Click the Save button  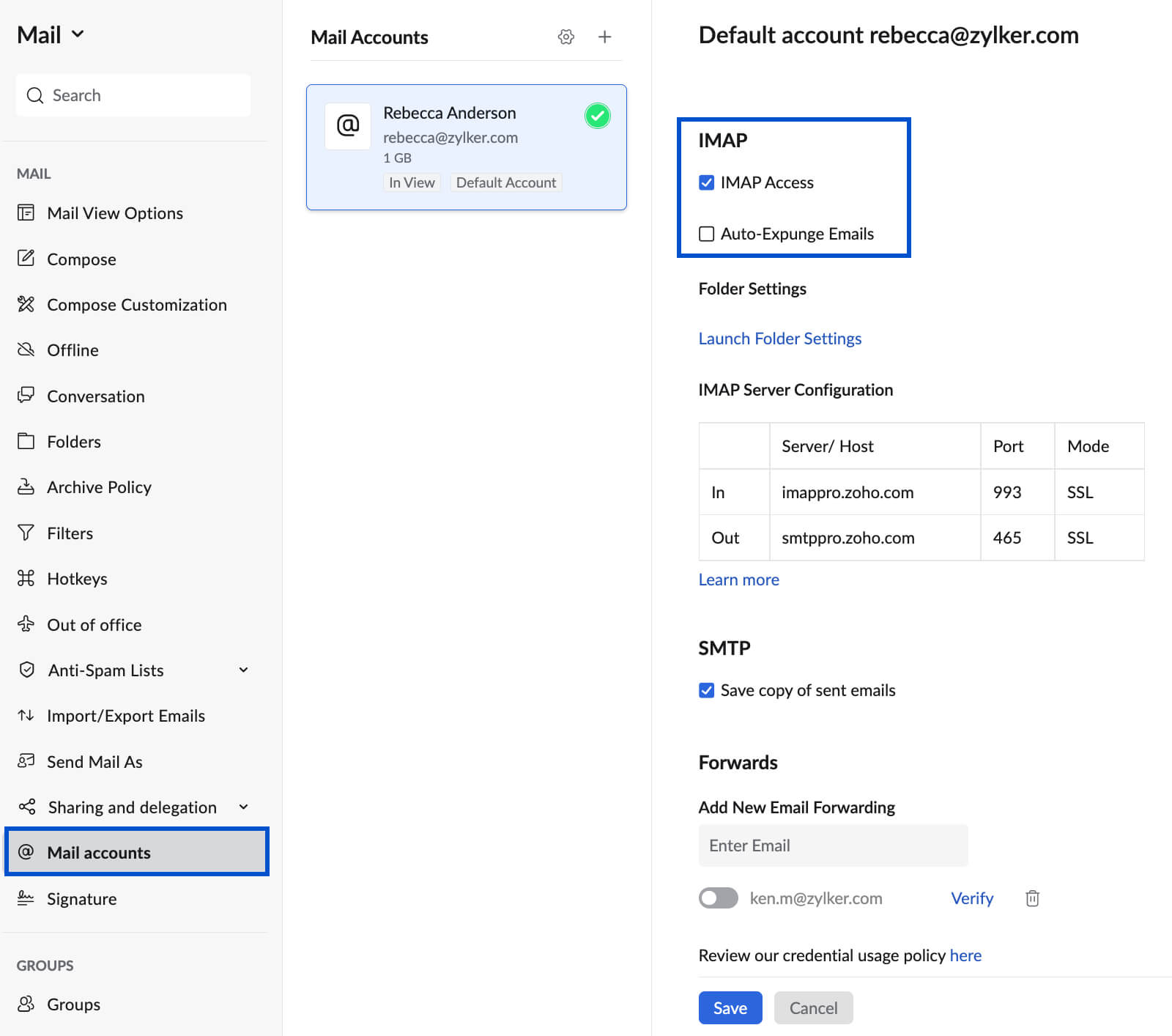click(x=730, y=1008)
